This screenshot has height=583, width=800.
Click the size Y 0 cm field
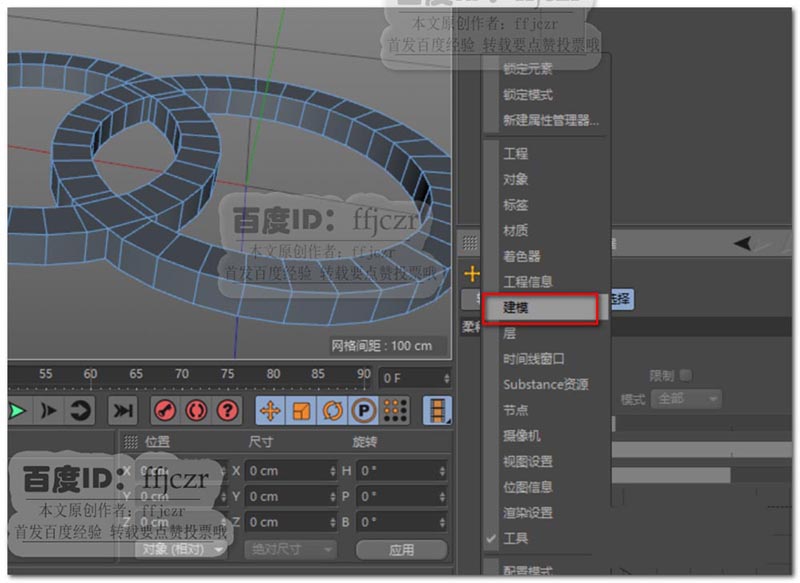click(291, 496)
